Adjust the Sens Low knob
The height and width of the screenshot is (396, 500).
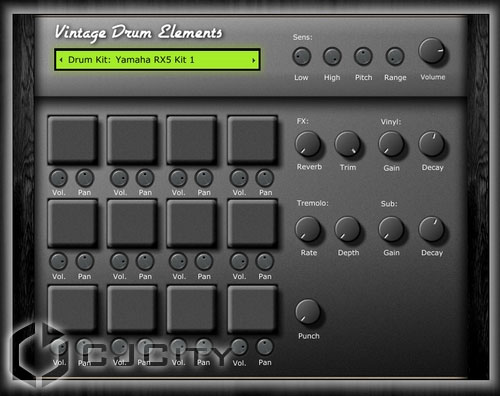coord(302,56)
